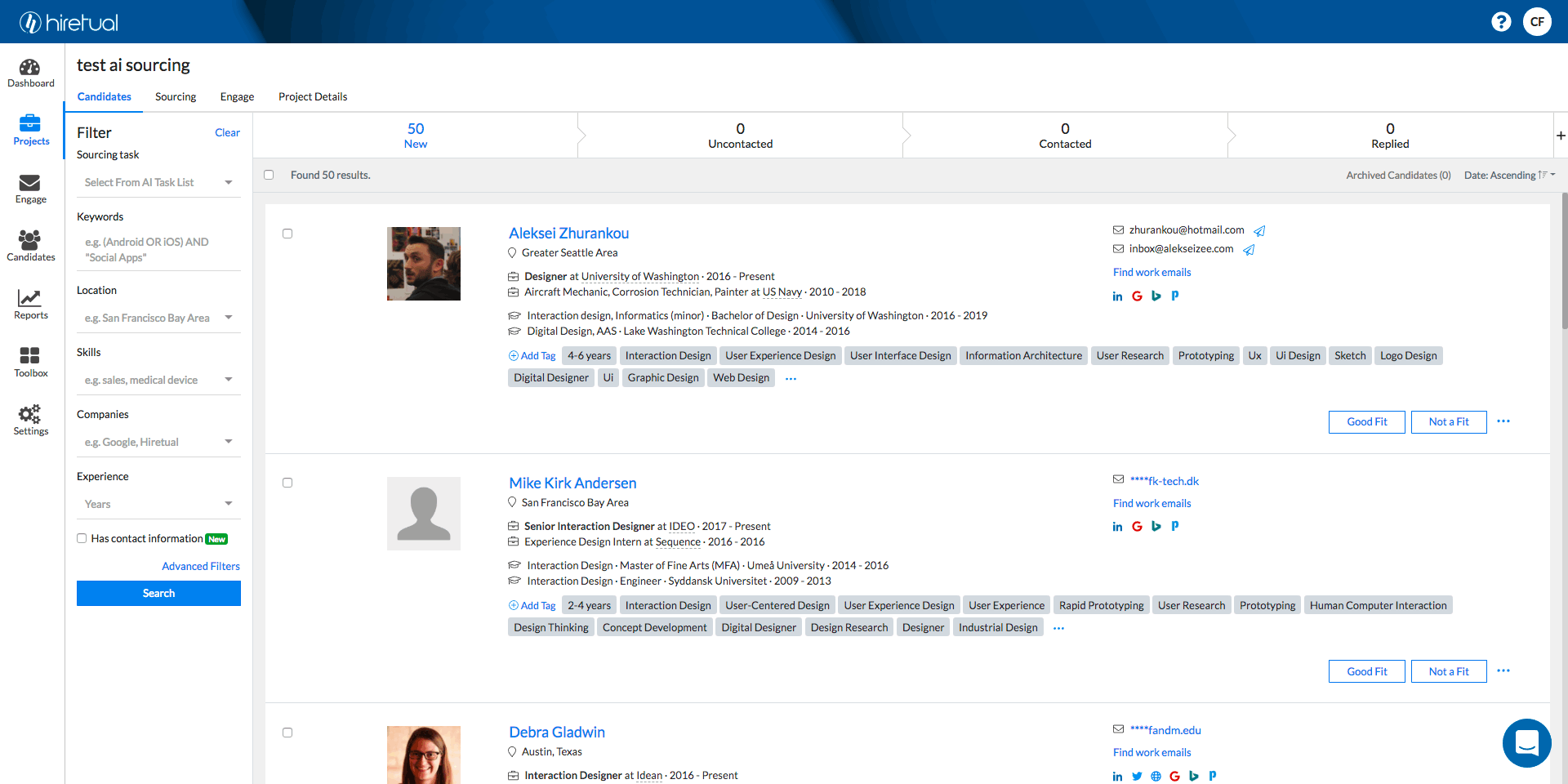
Task: Open Debra Gladwin's Twitter icon
Action: [x=1137, y=777]
